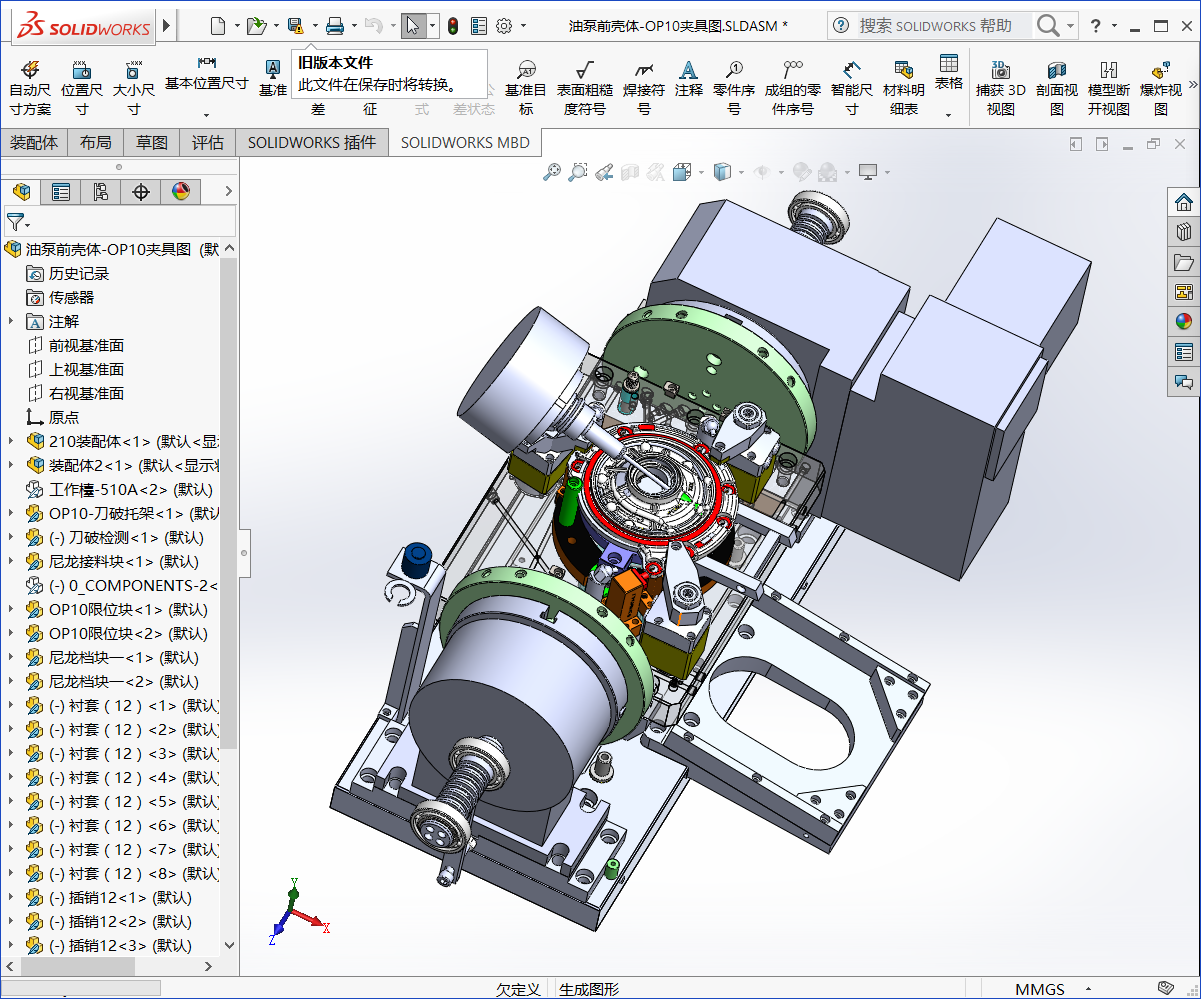Insert a 焊接符号
This screenshot has height=999, width=1201.
644,88
